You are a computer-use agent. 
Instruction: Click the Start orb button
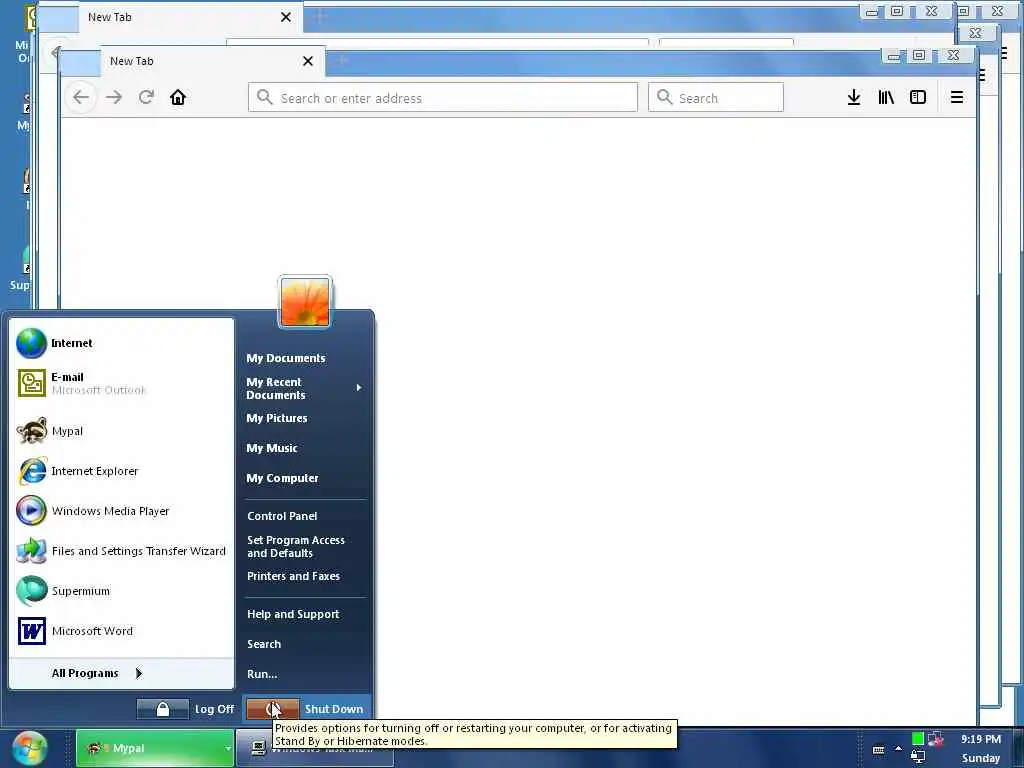(29, 748)
